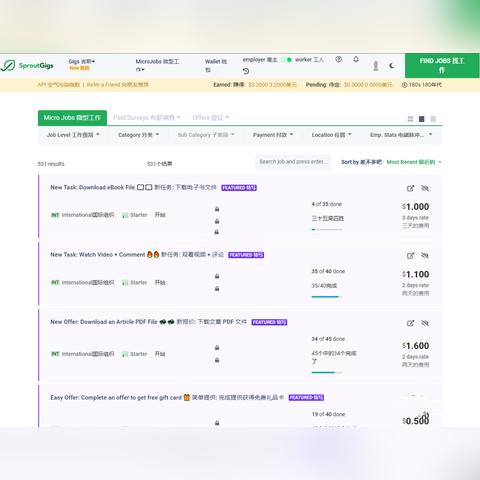Click the Earned amount value
Image resolution: width=480 pixels, height=480 pixels.
coord(272,85)
